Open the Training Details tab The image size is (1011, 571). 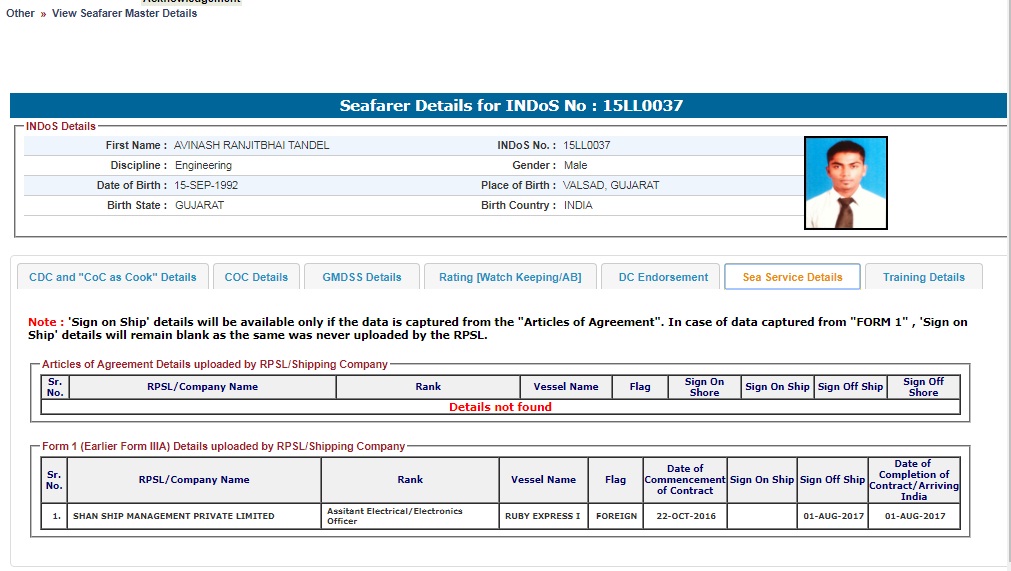pos(923,277)
